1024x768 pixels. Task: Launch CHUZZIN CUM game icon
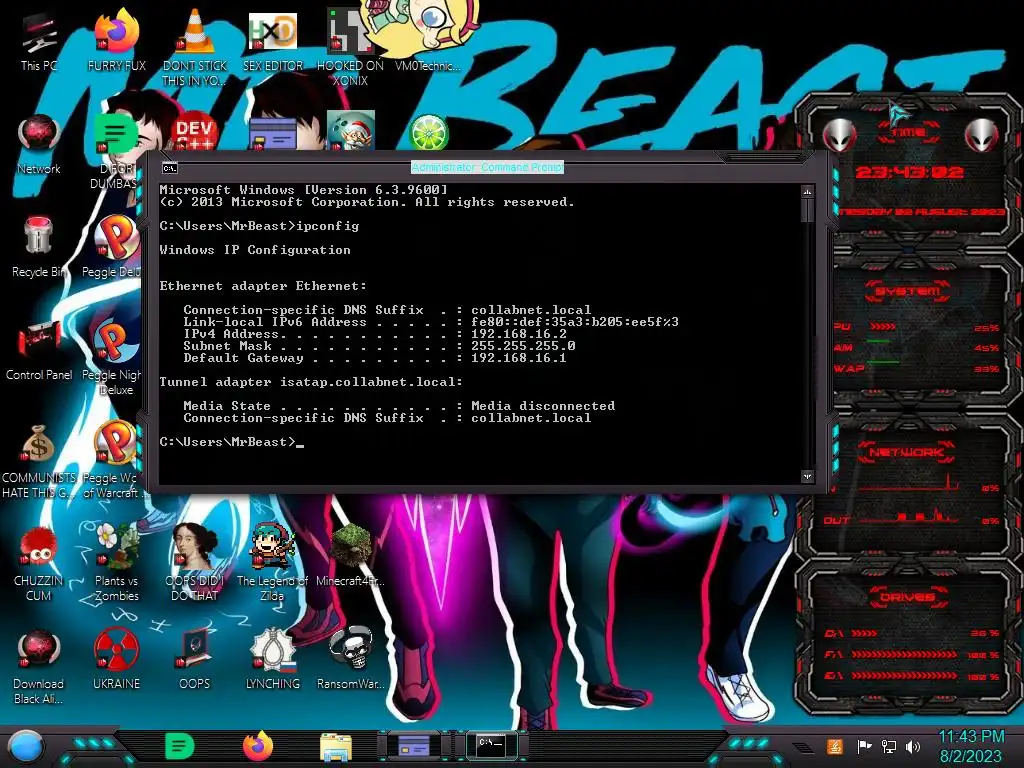pos(39,565)
